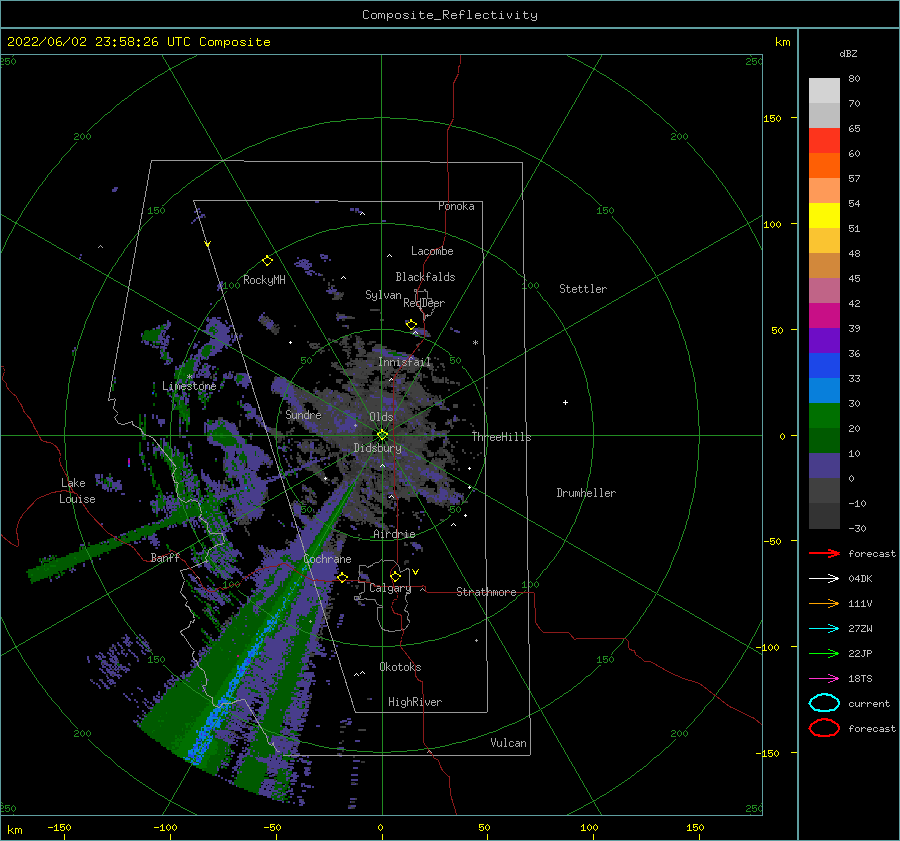Click the Sylvan label
The height and width of the screenshot is (841, 900).
[383, 295]
